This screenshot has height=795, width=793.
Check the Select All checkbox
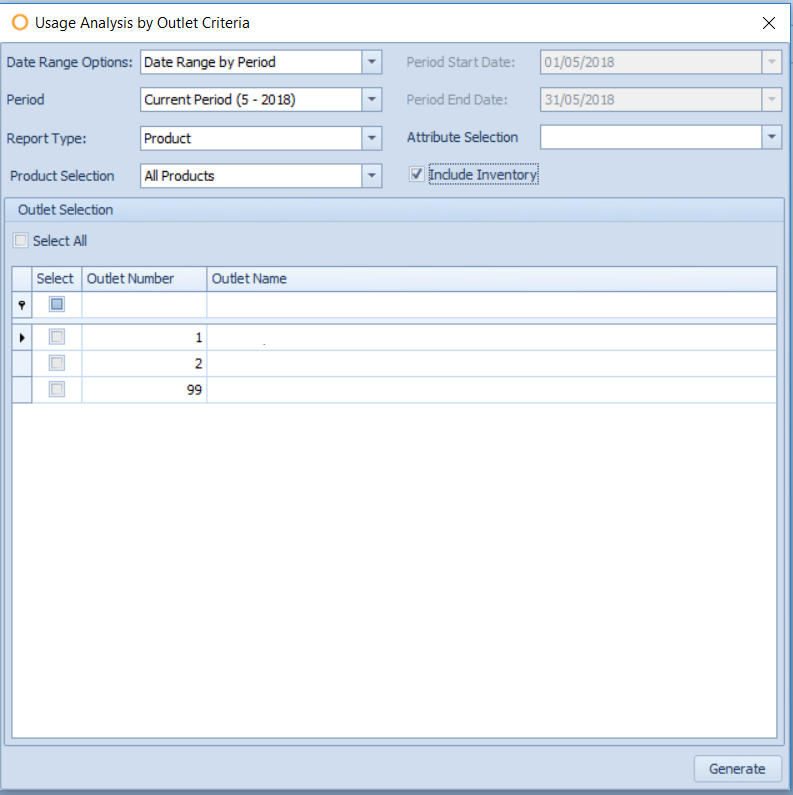pos(21,241)
